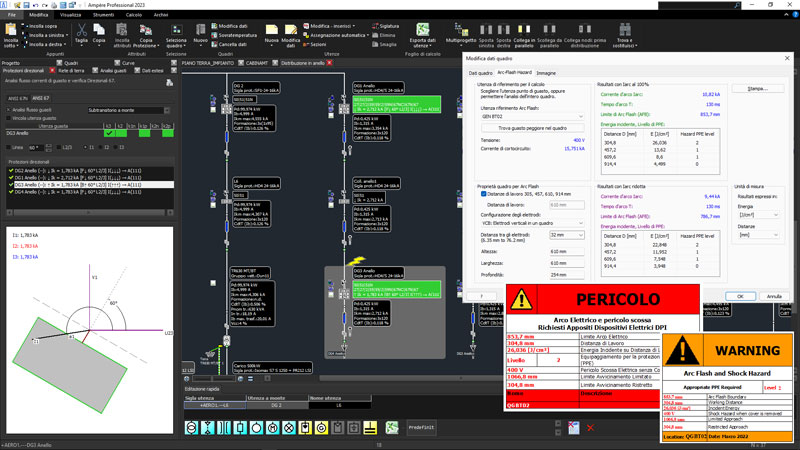The width and height of the screenshot is (800, 450).
Task: Click the Taglia scissors icon
Action: coord(82,31)
